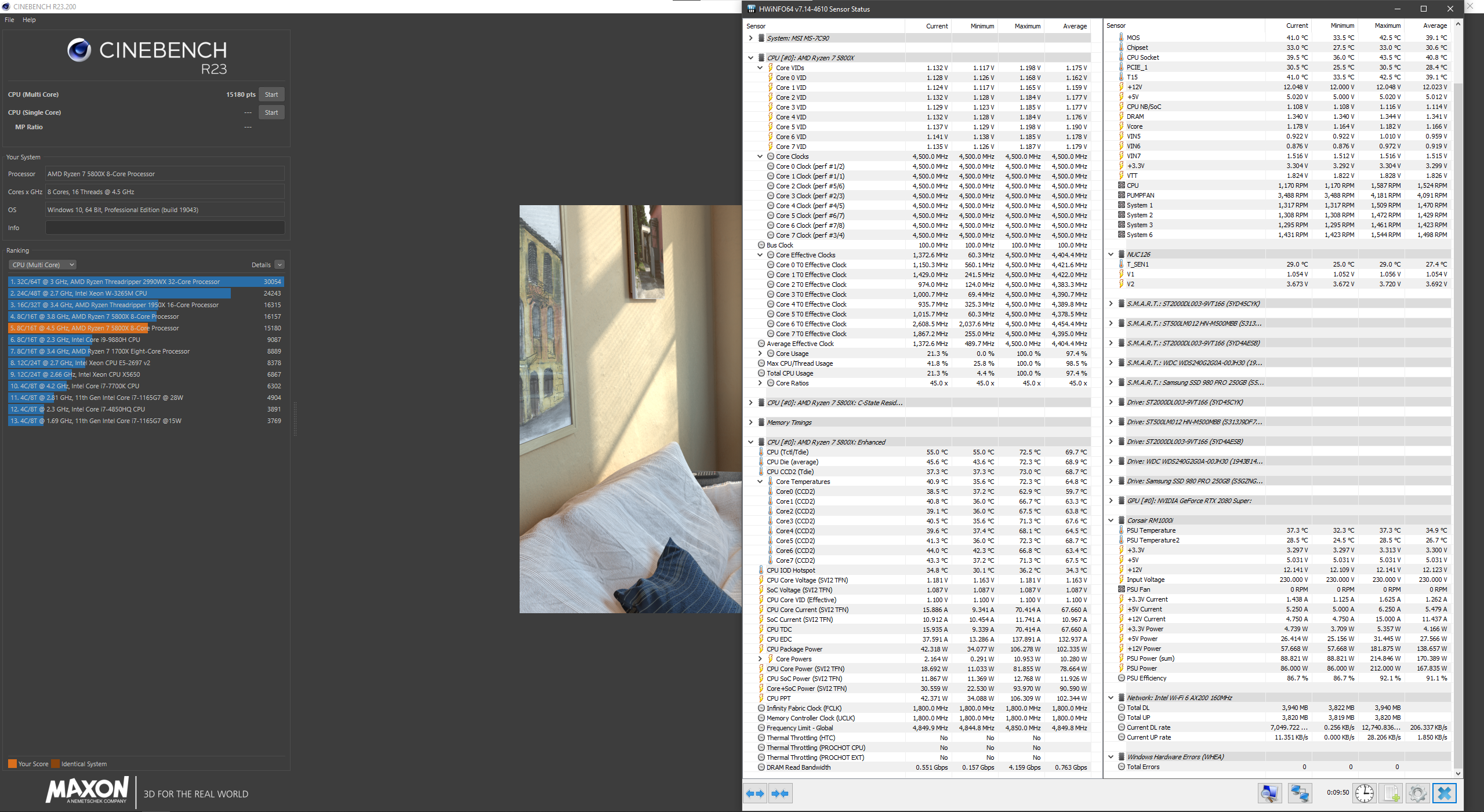This screenshot has width=1484, height=812.
Task: Click the expand columns arrows icon in HWiNFO
Action: coord(755,793)
